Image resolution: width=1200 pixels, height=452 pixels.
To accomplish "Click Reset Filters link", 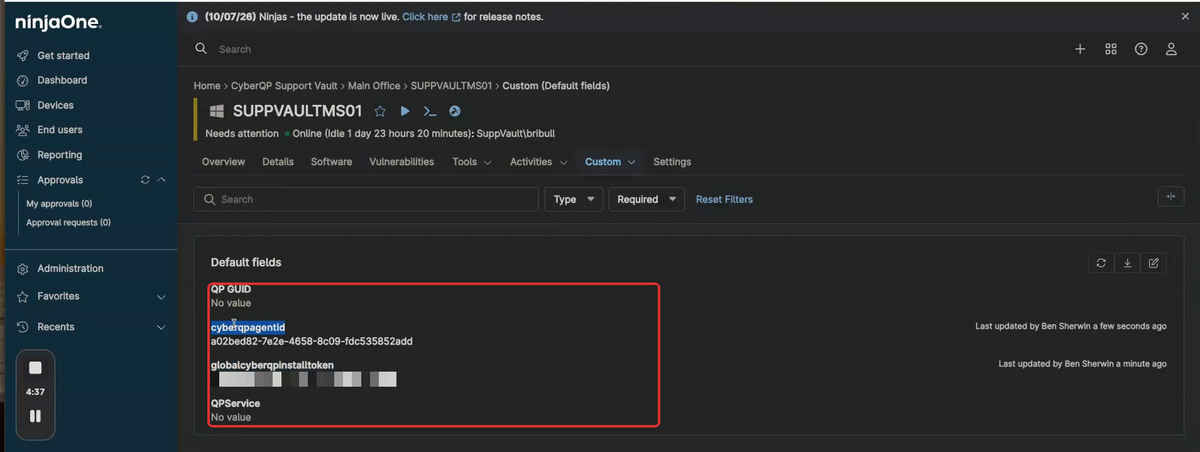I will pyautogui.click(x=725, y=200).
